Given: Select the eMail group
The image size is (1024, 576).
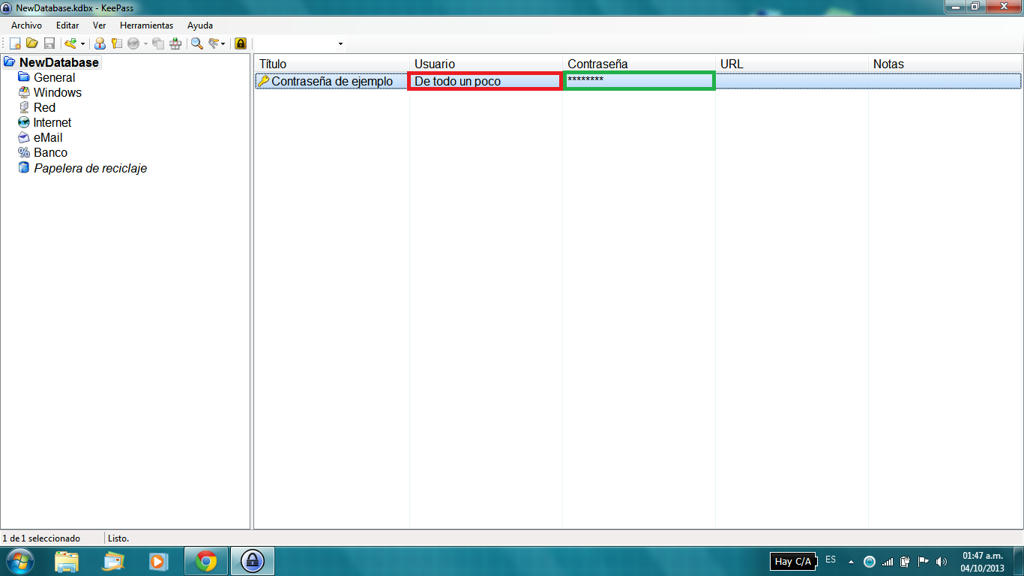Looking at the screenshot, I should pos(48,138).
